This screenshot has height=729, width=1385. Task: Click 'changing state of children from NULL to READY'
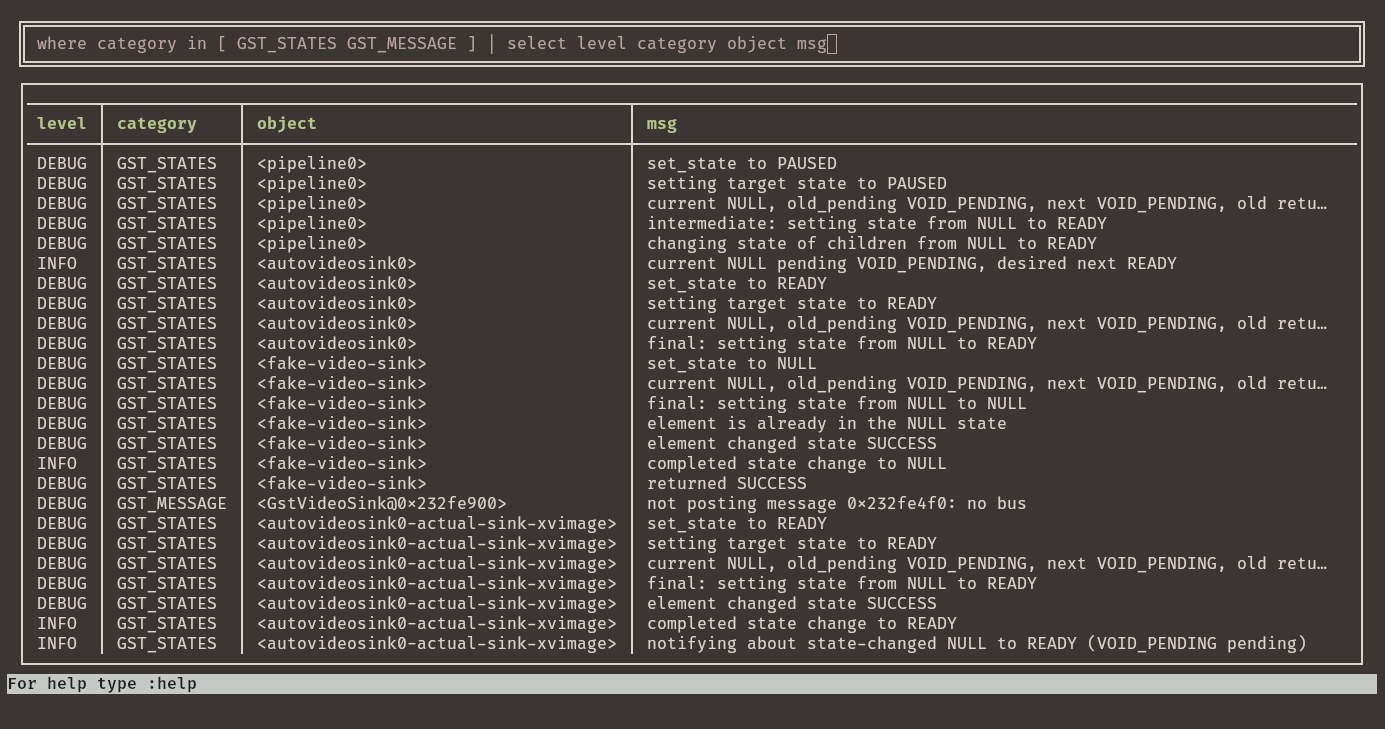[x=872, y=244]
